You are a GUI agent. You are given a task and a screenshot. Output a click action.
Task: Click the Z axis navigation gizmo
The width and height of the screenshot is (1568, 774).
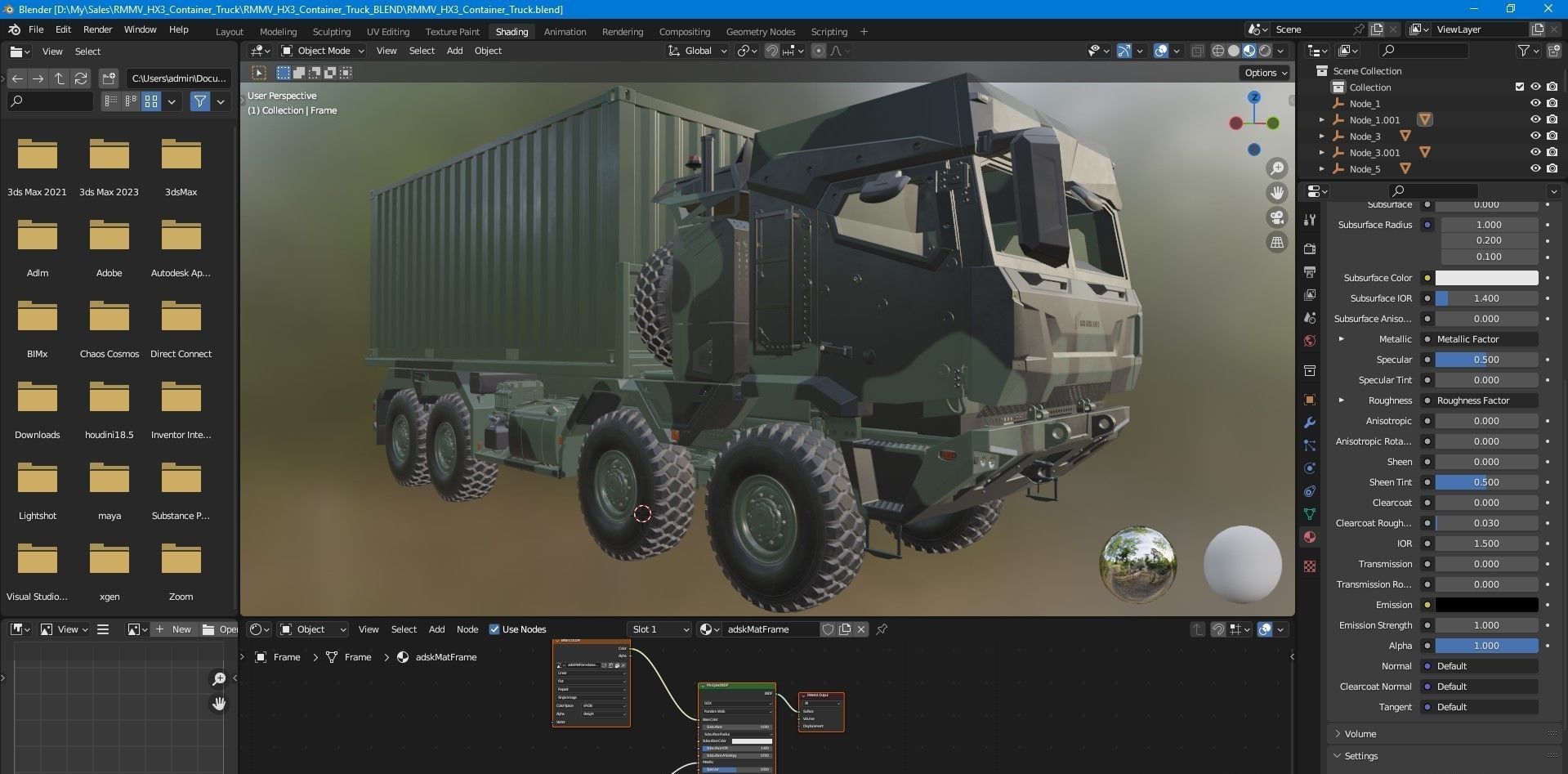coord(1254,97)
